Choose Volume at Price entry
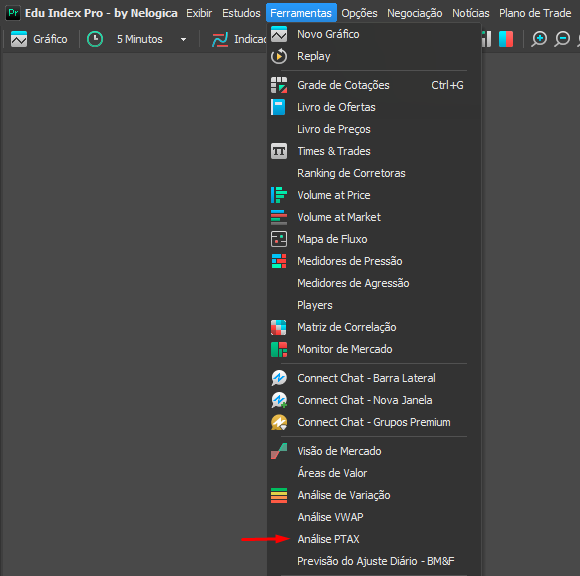Viewport: 580px width, 576px height. tap(374, 195)
